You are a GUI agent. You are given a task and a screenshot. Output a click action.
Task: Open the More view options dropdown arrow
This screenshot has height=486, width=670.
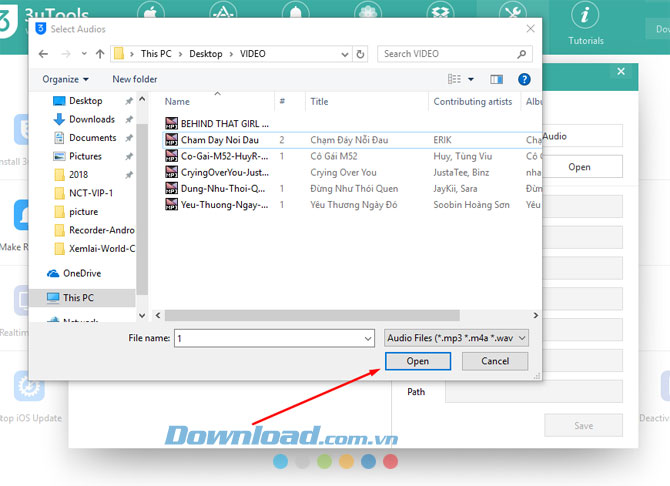click(471, 79)
